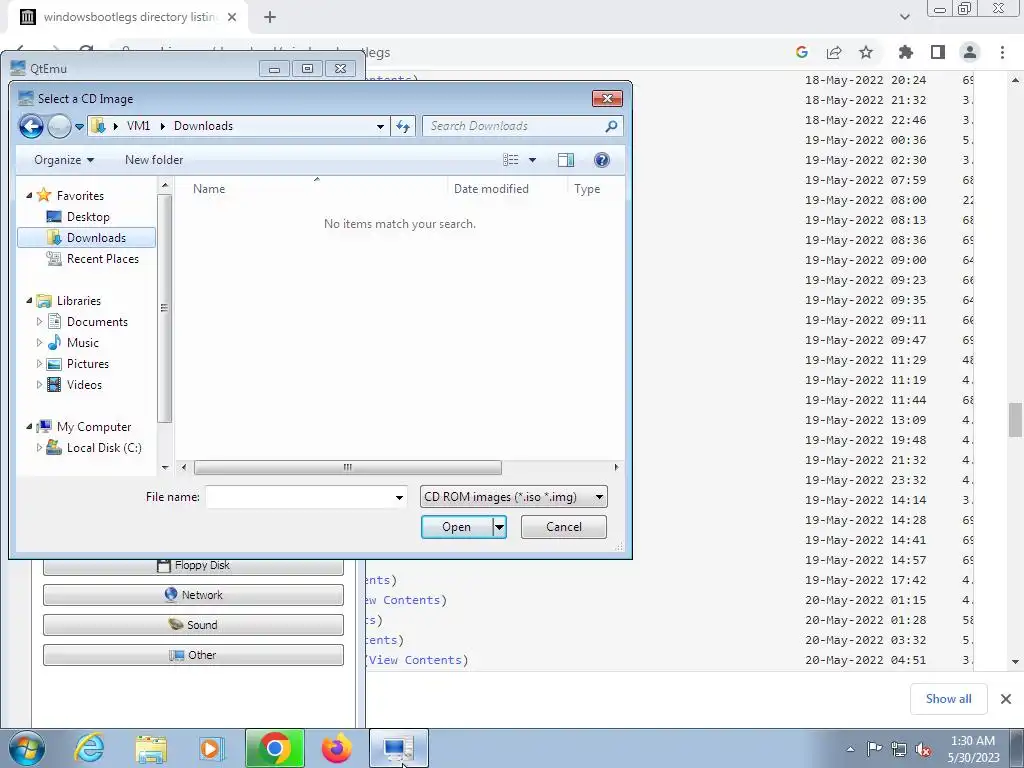Expand the Documents library
The image size is (1024, 768).
pyautogui.click(x=39, y=322)
